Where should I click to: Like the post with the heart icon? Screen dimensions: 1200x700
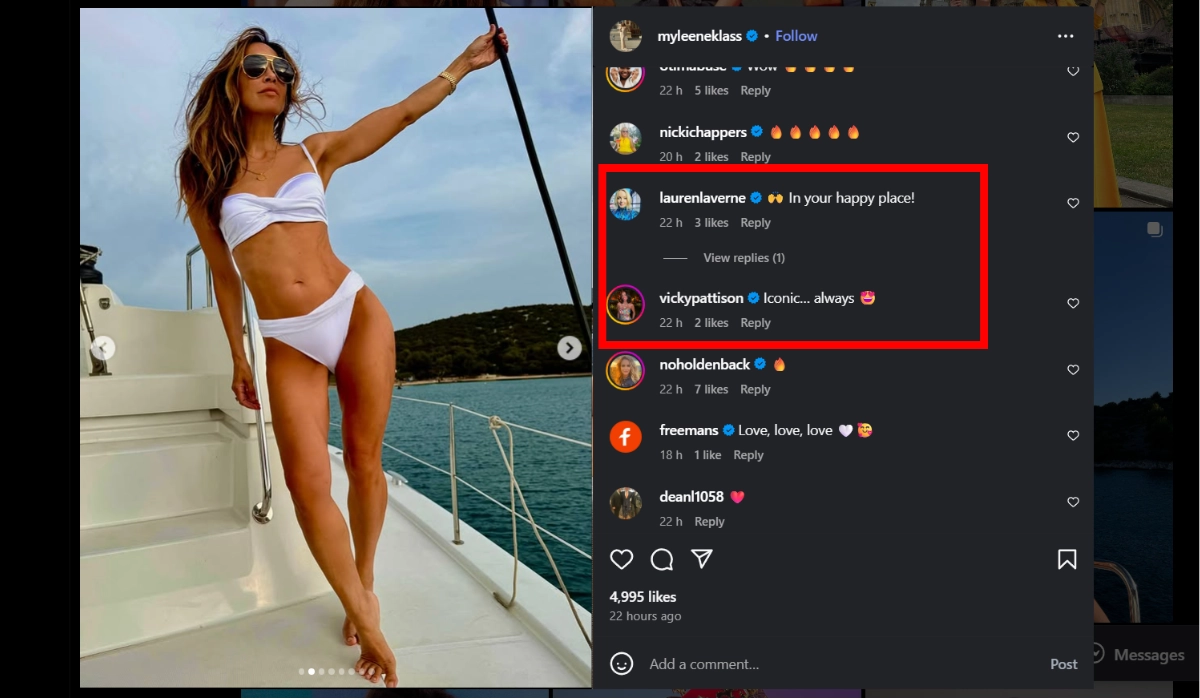(622, 559)
